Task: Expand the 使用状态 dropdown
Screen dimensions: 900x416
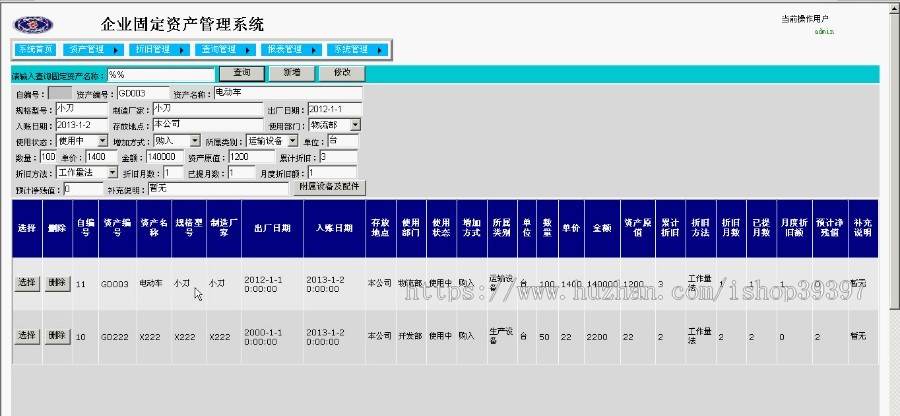Action: coord(102,141)
